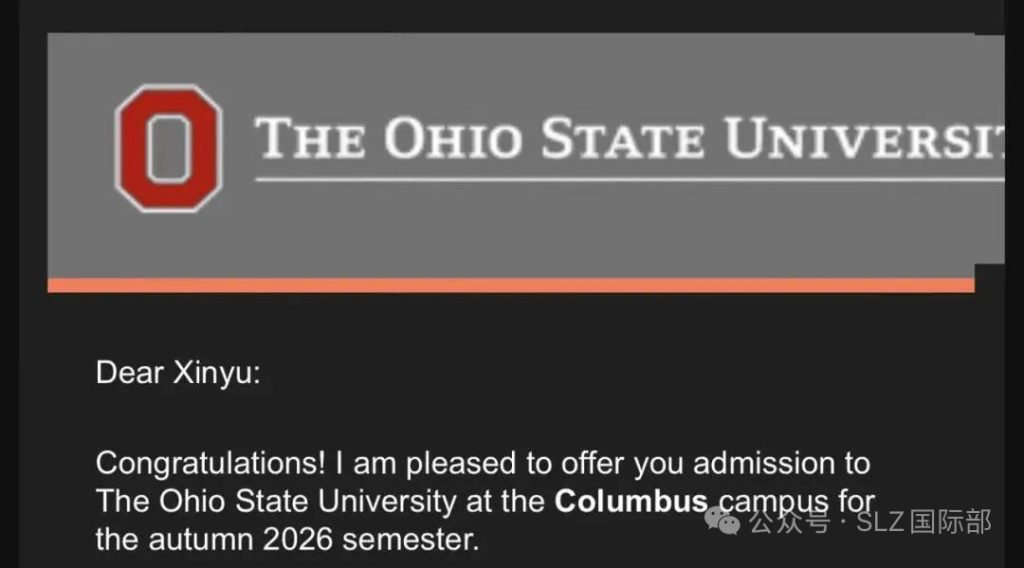Click the white underline beneath the wordmark
Image resolution: width=1024 pixels, height=568 pixels.
click(x=628, y=180)
